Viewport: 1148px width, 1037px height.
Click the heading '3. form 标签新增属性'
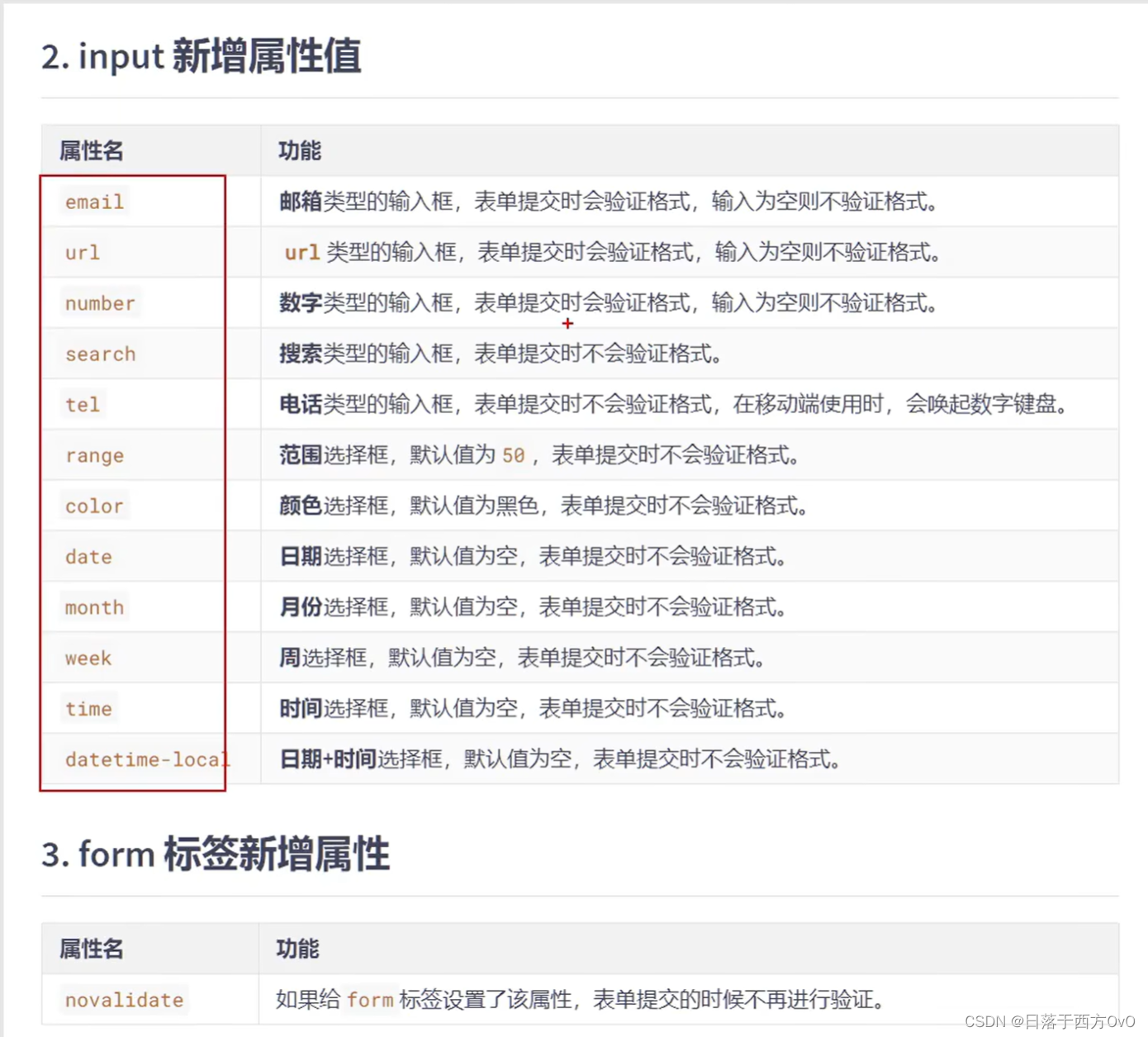(x=215, y=854)
